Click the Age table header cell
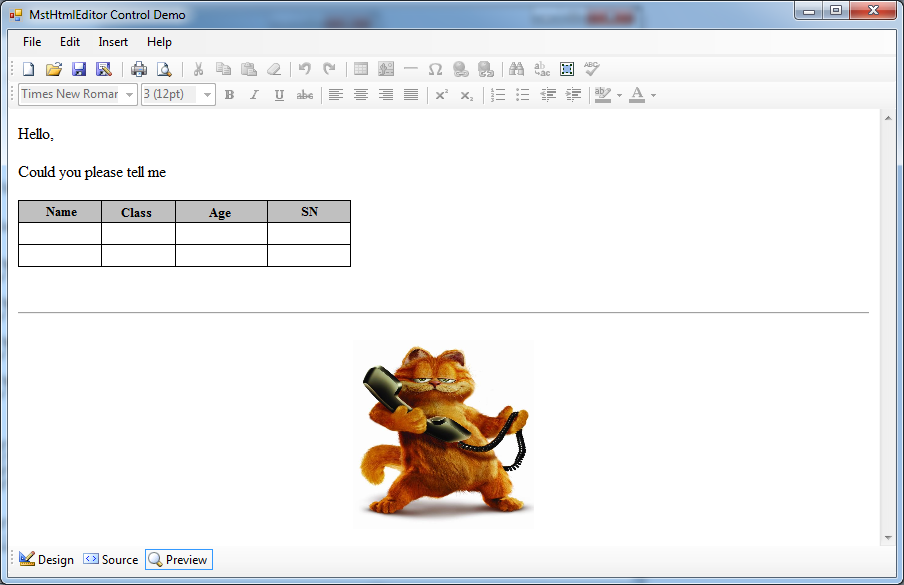 [221, 212]
